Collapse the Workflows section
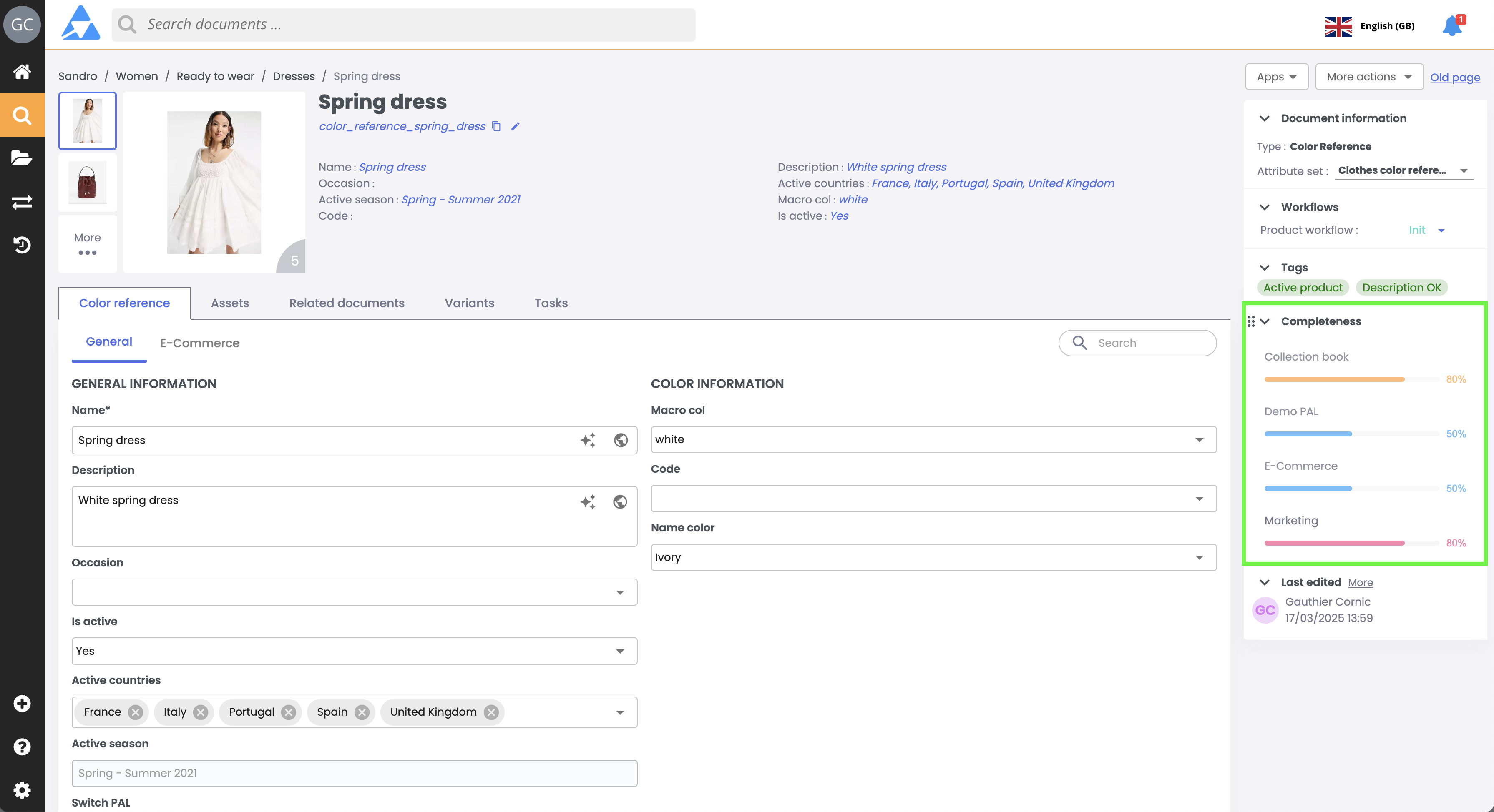Screen dimensions: 1494x812 point(1265,208)
